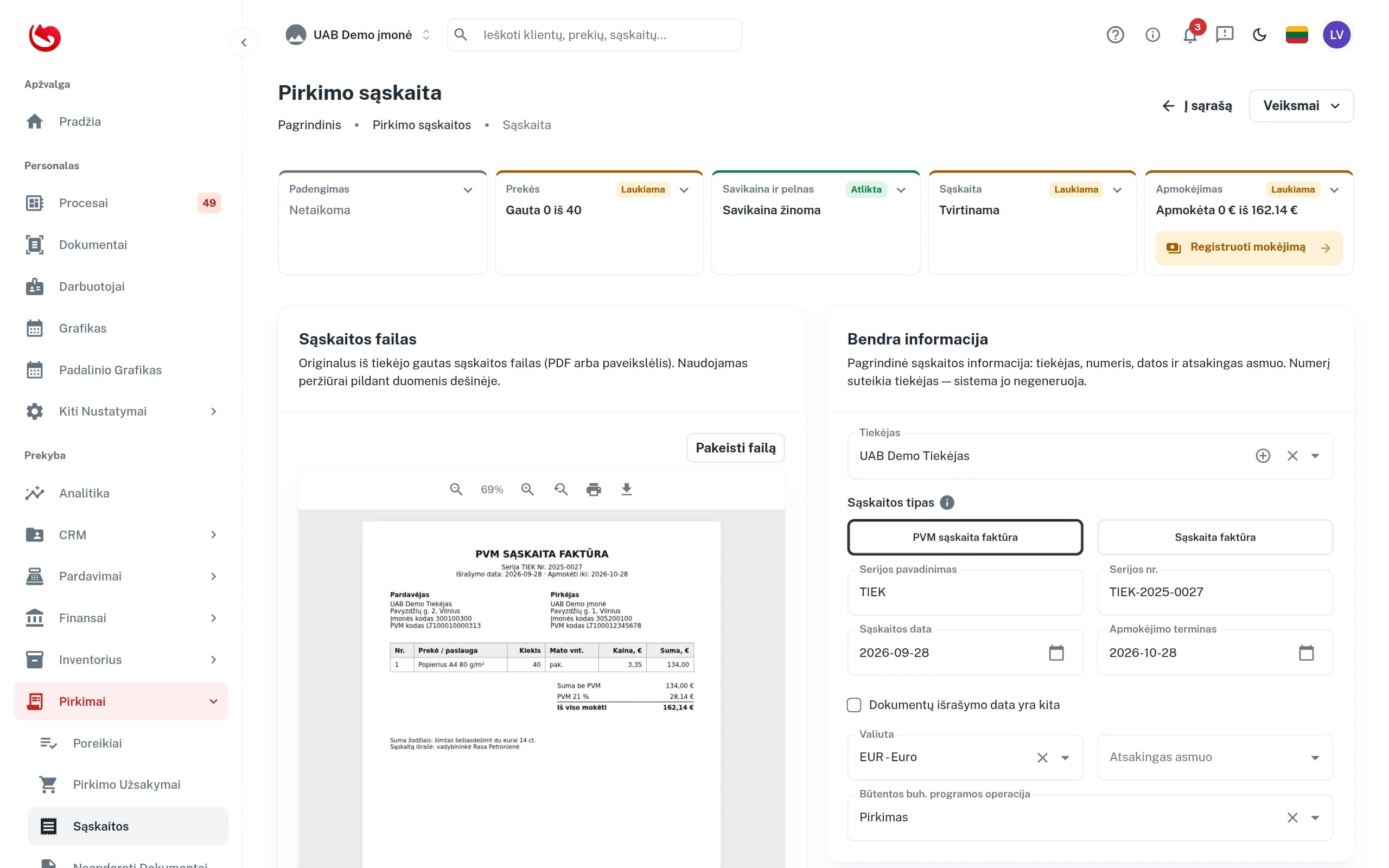Open Pirkimo Užsakymai submenu item
Viewport: 1389px width, 868px height.
(128, 784)
